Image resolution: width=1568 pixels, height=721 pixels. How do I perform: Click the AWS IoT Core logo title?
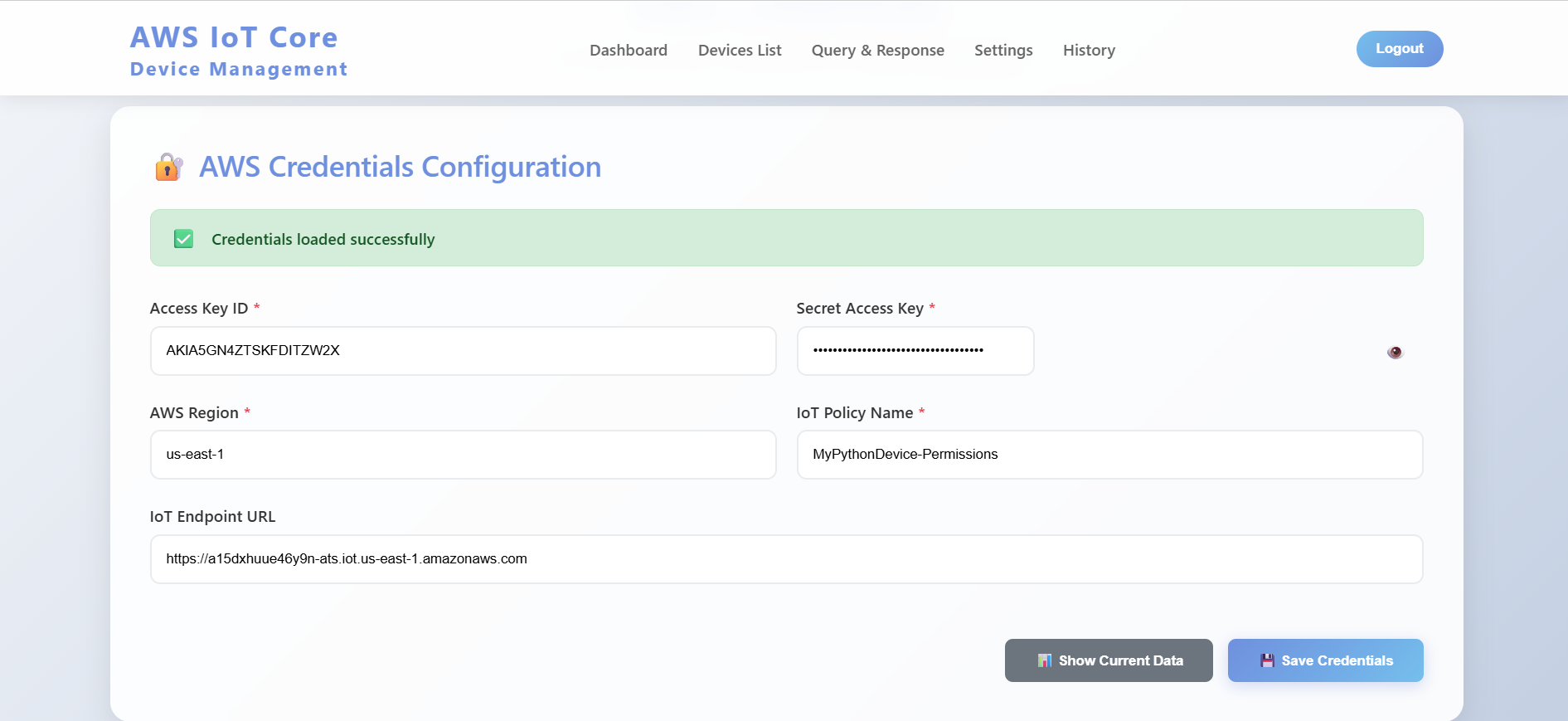point(234,37)
